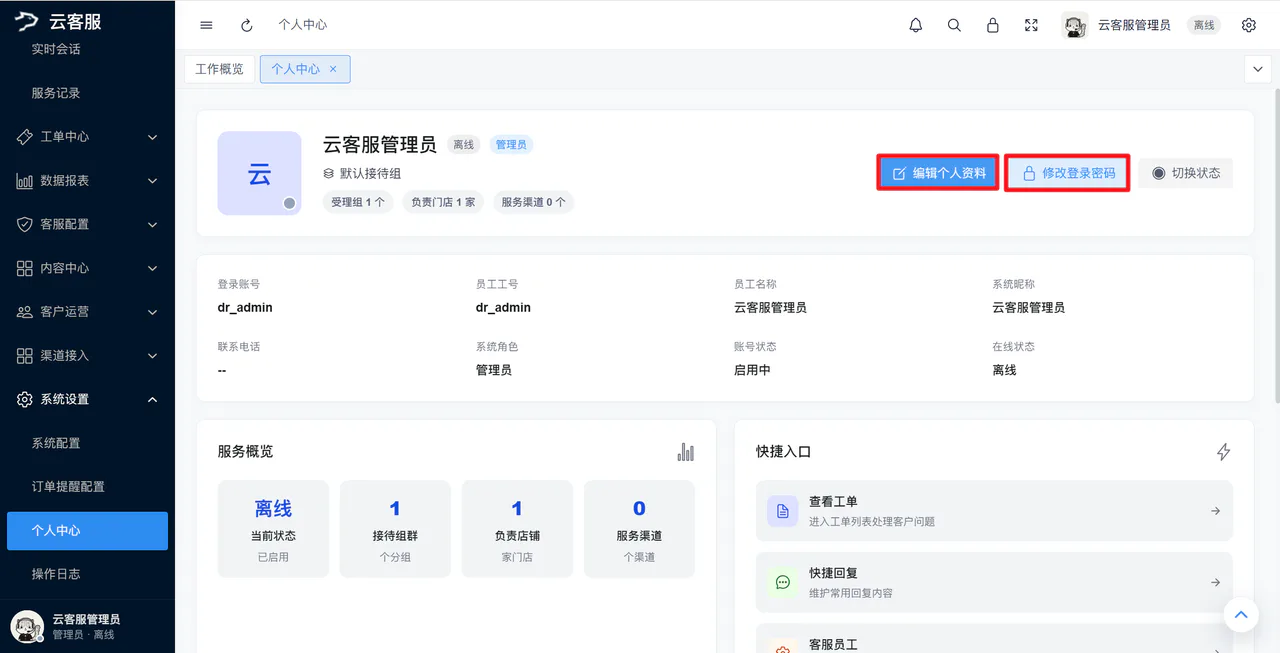Expand the 数据报表 menu
This screenshot has width=1280, height=653.
tap(87, 181)
